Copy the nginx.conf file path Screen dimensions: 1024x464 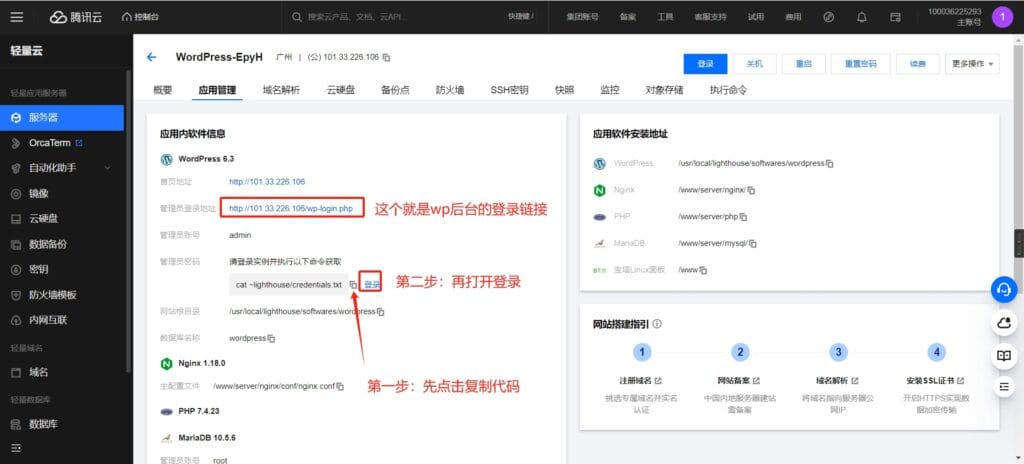[x=340, y=386]
